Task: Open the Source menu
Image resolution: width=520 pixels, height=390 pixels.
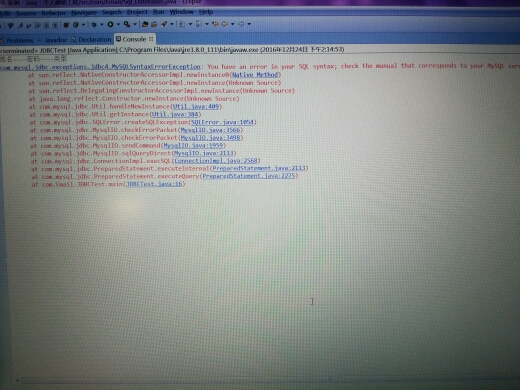Action: point(26,13)
